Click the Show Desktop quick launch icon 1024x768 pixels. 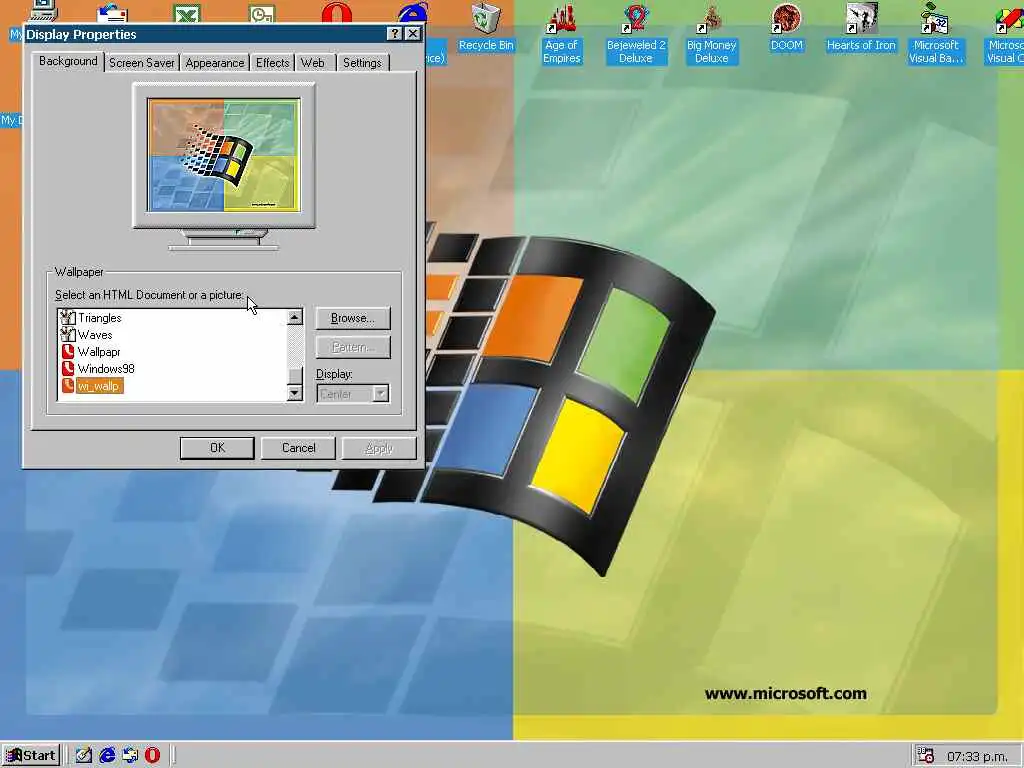click(x=84, y=756)
